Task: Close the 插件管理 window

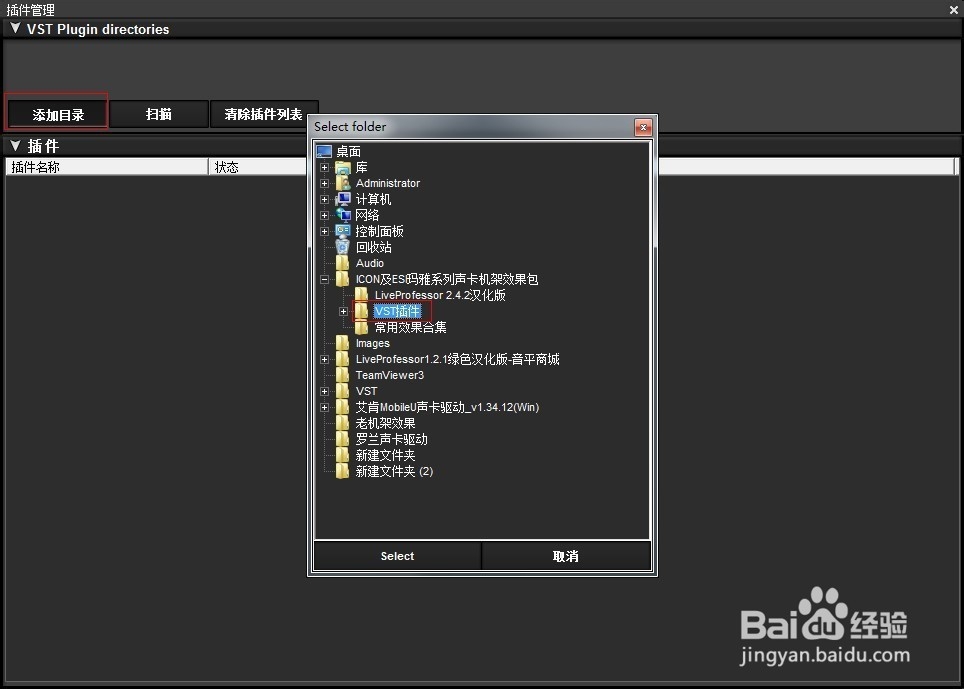Action: 954,9
